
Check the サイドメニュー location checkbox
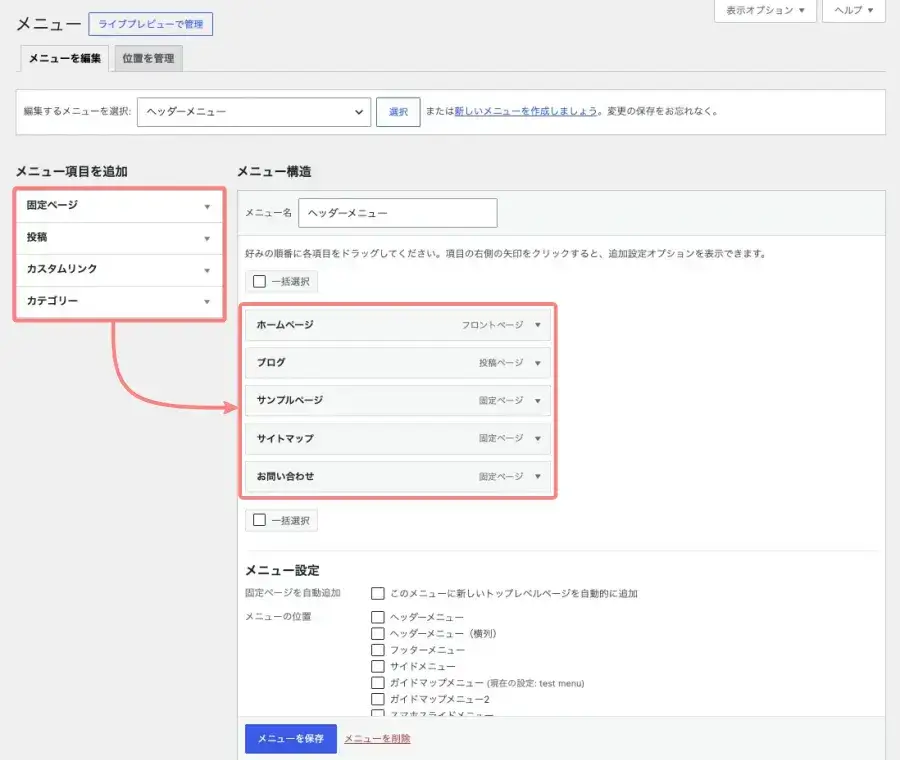[378, 666]
